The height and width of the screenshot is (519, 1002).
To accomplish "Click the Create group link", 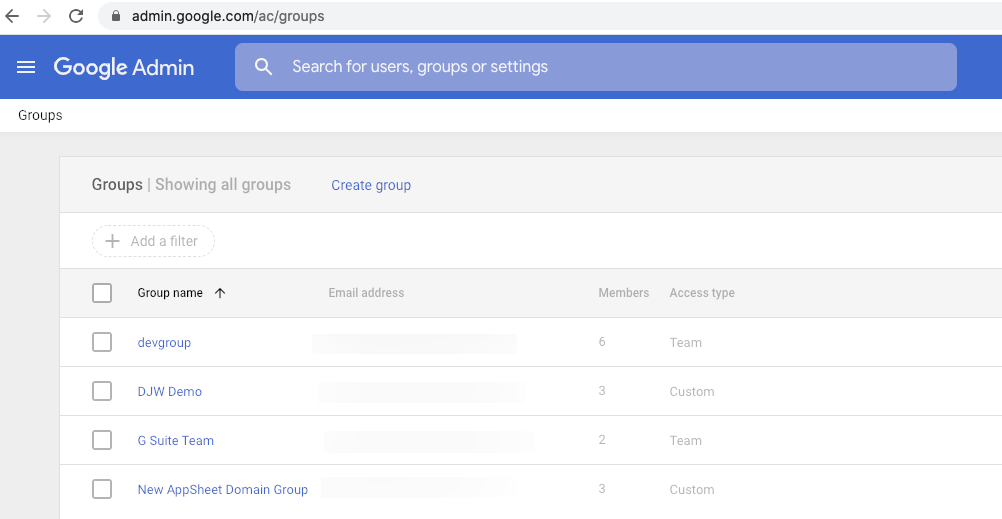I will point(371,185).
